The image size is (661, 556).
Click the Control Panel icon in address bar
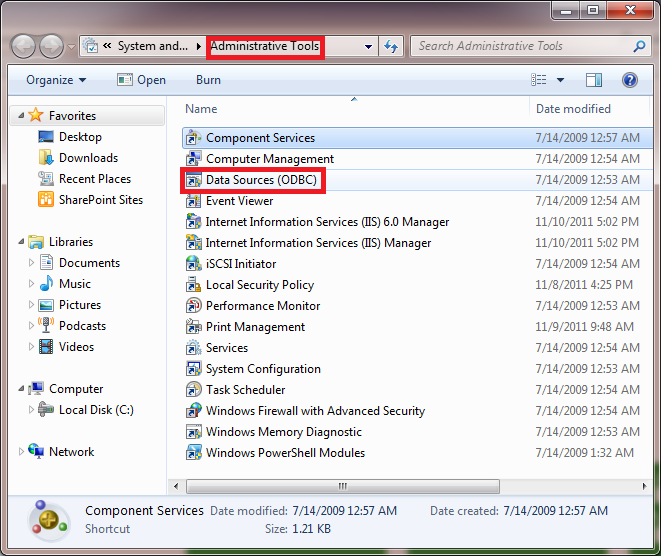[90, 46]
